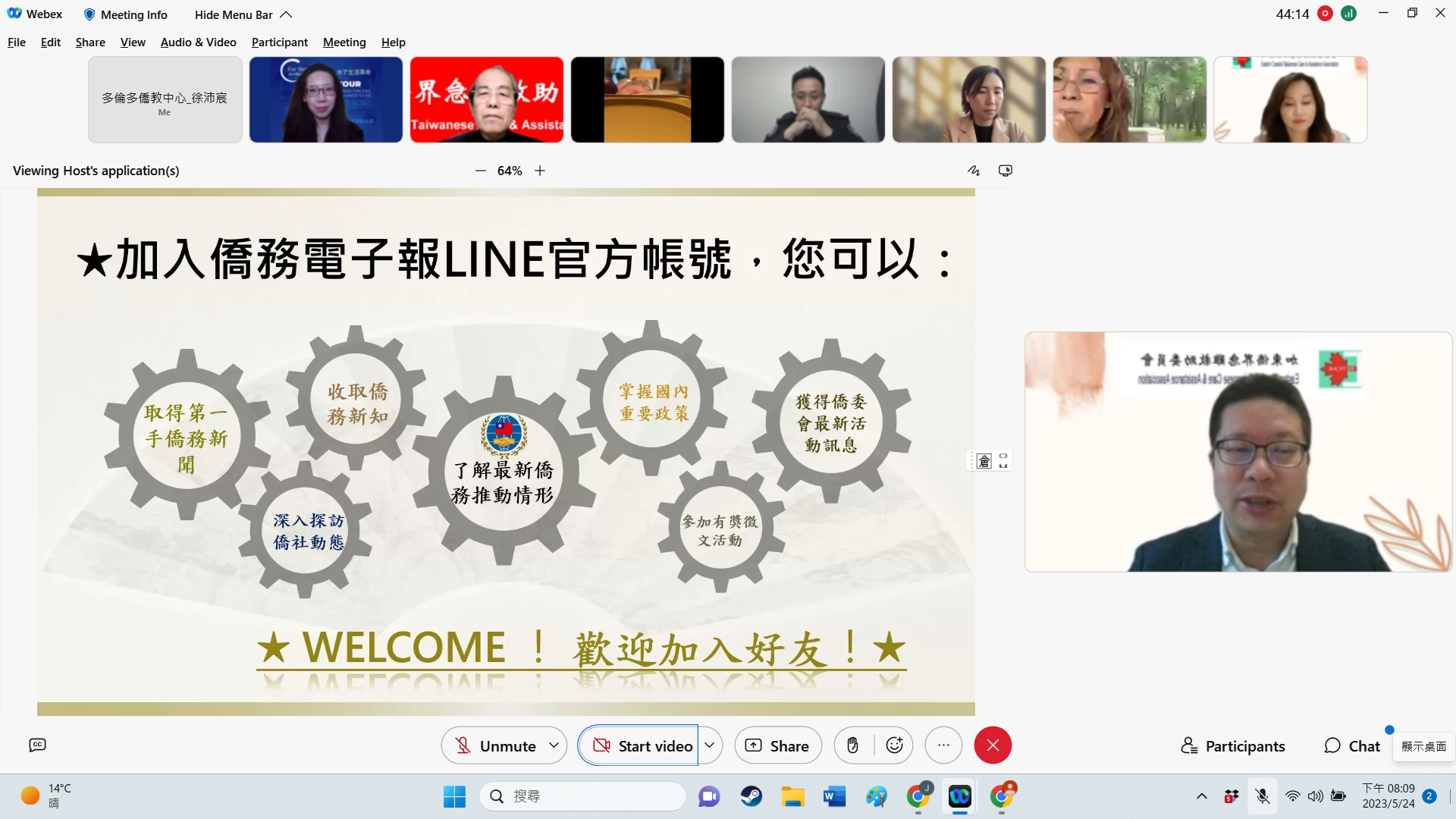
Task: Click the Share button
Action: (x=778, y=745)
